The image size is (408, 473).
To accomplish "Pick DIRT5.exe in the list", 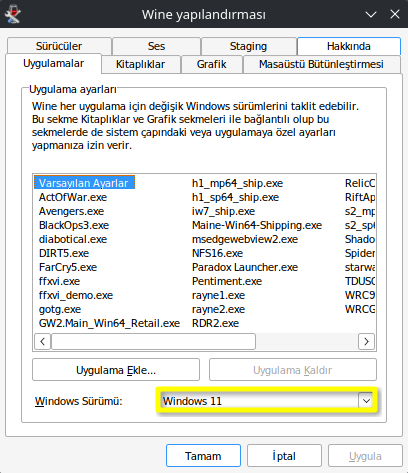I will 64,253.
